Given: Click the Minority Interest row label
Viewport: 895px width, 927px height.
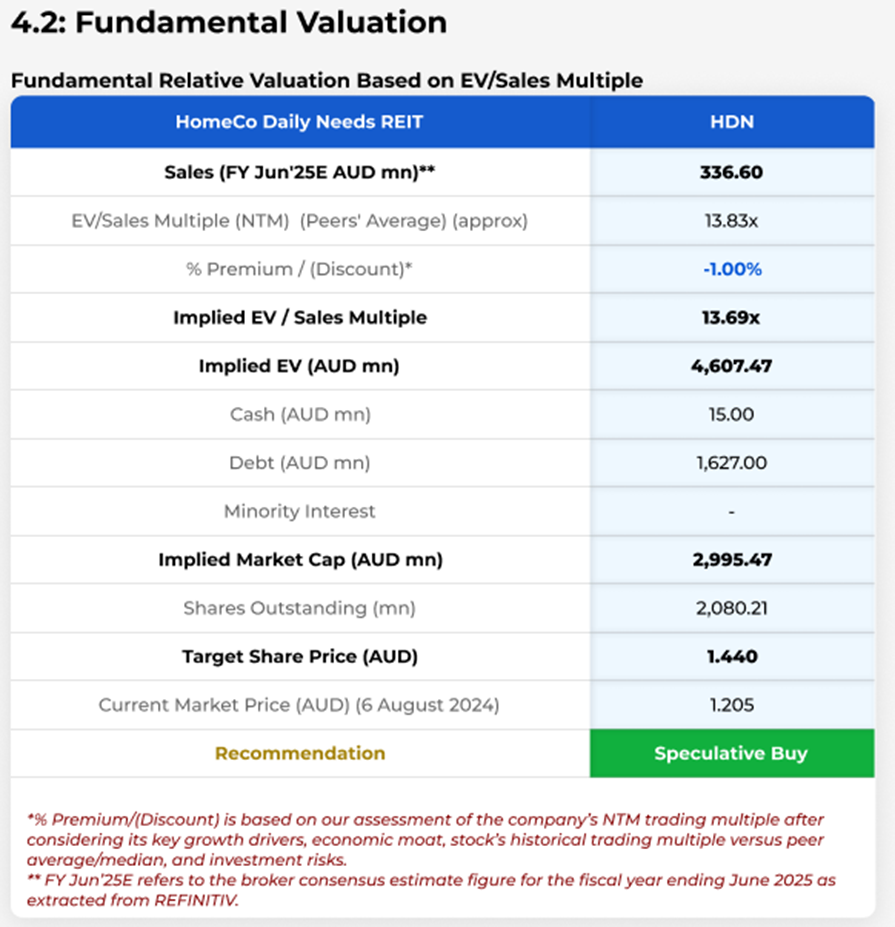Looking at the screenshot, I should [299, 511].
